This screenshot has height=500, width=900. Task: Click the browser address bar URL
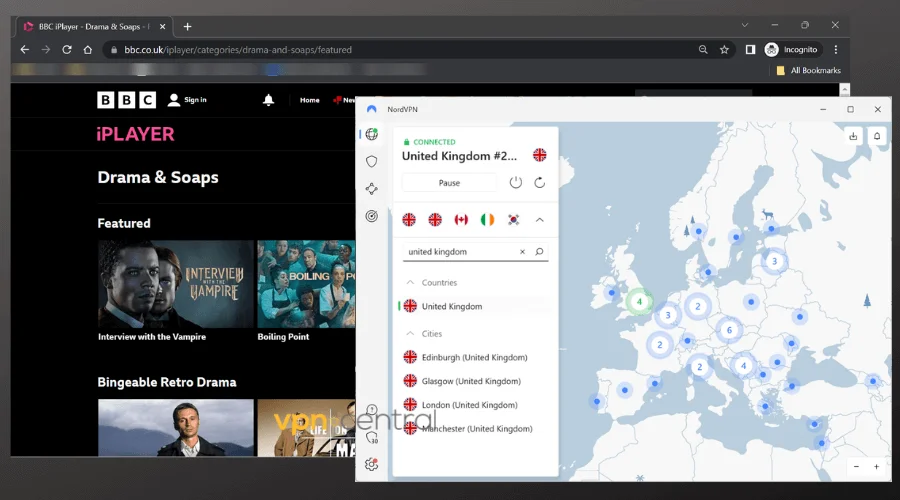[238, 50]
